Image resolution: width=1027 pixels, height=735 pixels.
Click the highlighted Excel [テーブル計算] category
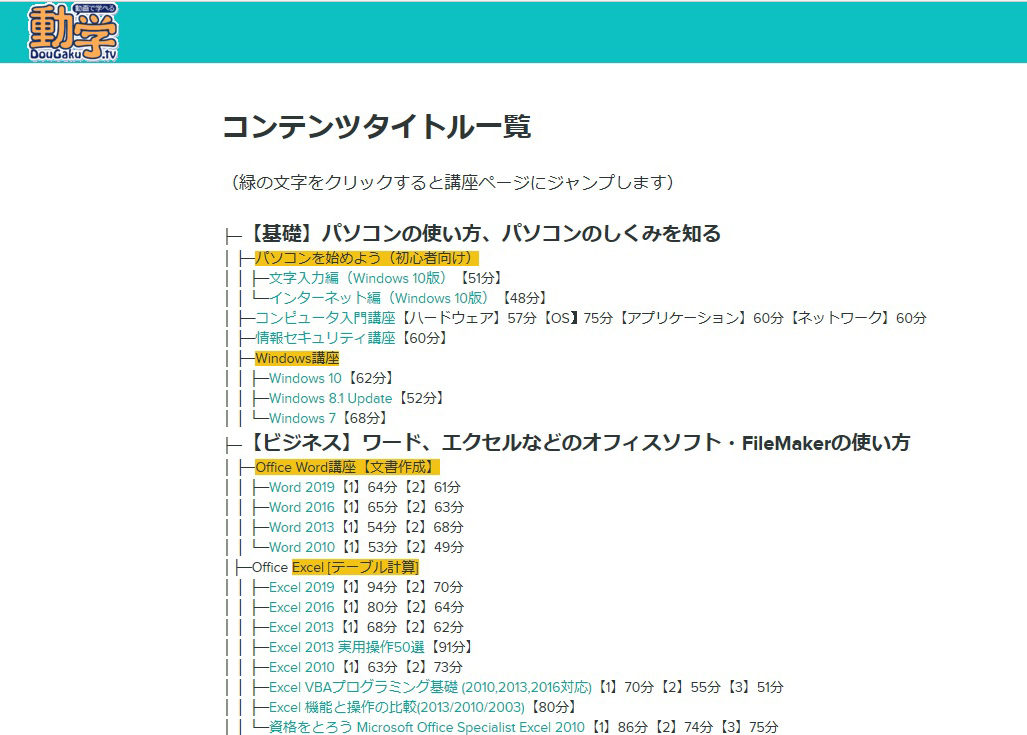[x=355, y=567]
